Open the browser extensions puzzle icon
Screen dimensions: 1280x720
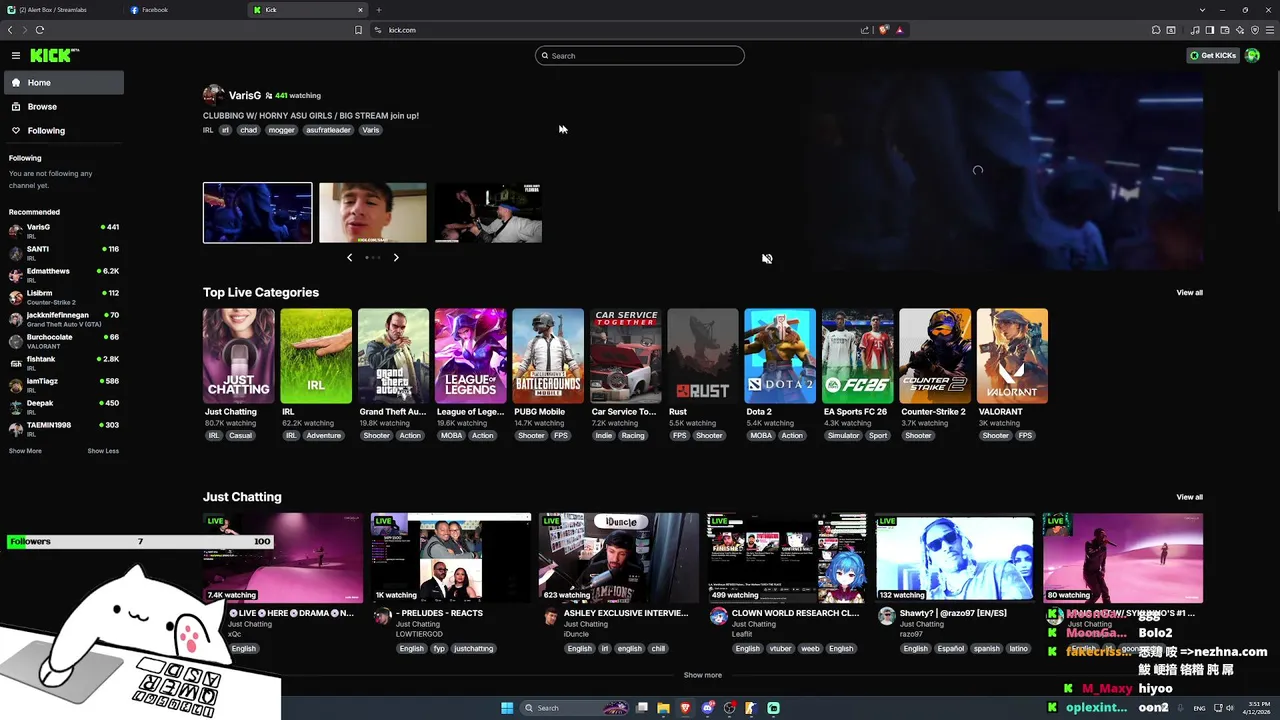[x=1156, y=30]
